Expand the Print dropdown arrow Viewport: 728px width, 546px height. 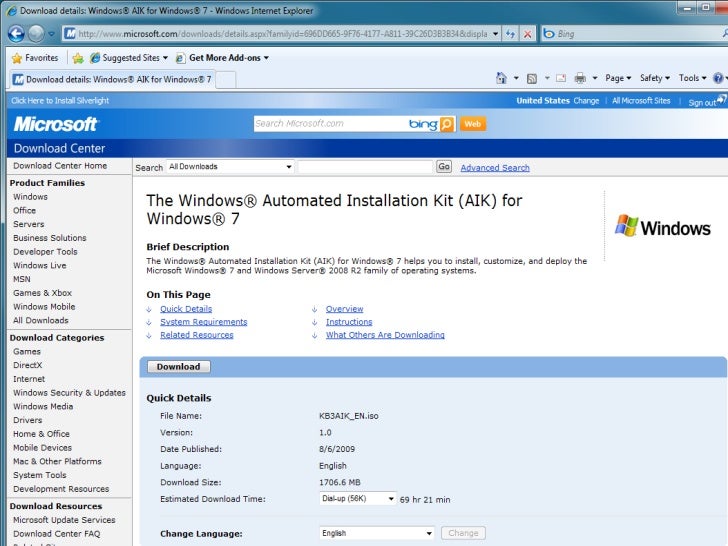pyautogui.click(x=595, y=78)
